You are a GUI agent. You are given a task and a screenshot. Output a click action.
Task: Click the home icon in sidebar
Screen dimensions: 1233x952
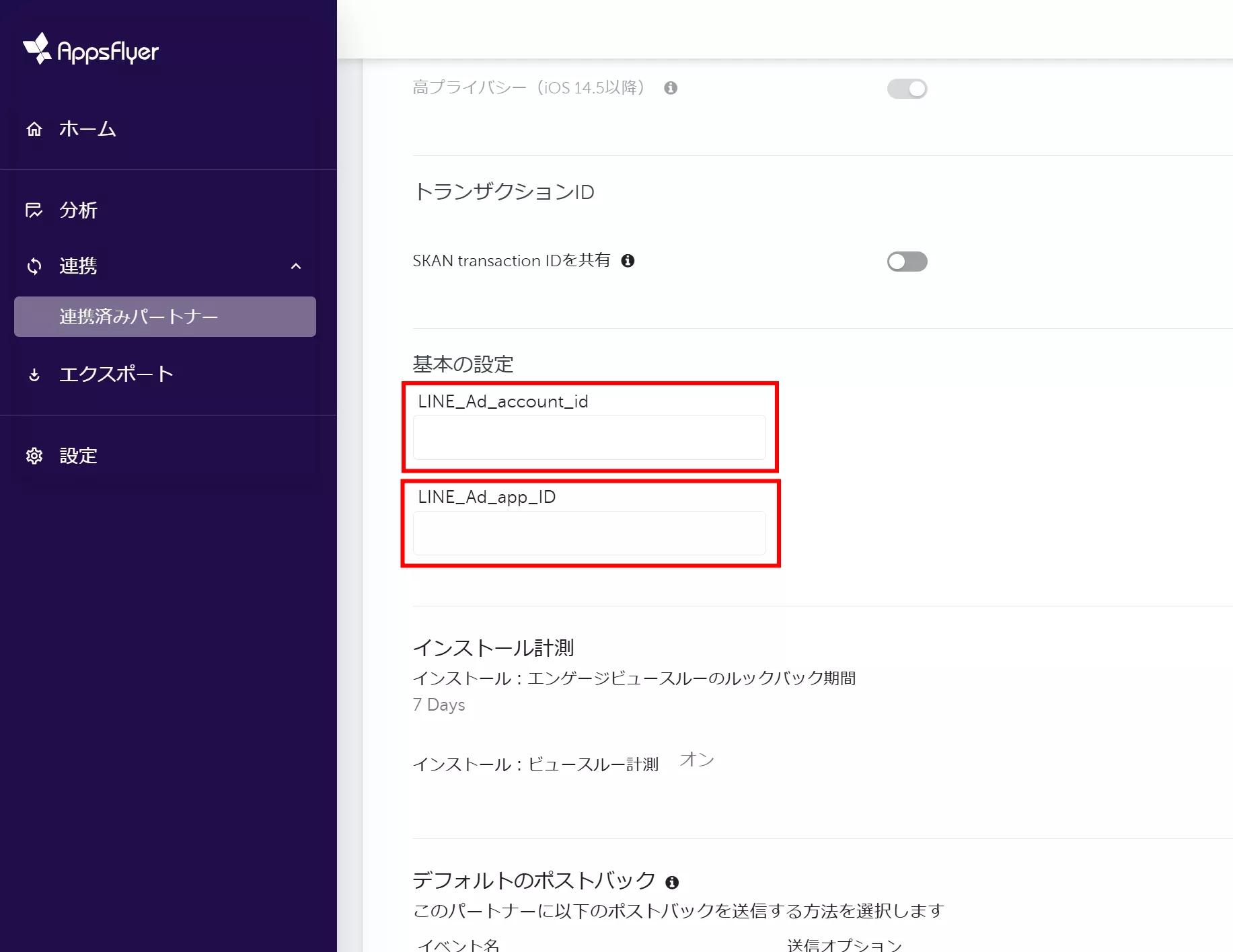coord(34,129)
